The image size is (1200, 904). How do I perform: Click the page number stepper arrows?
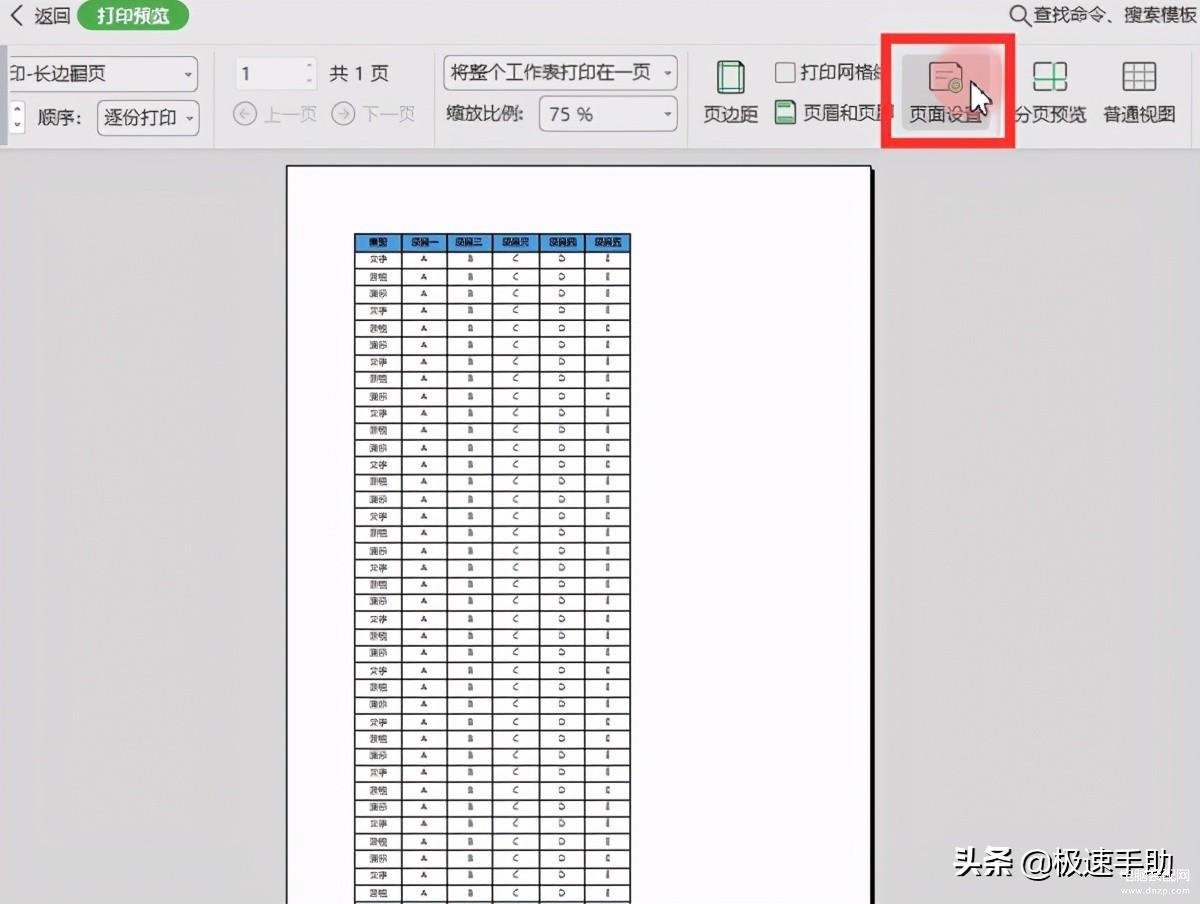click(x=310, y=74)
